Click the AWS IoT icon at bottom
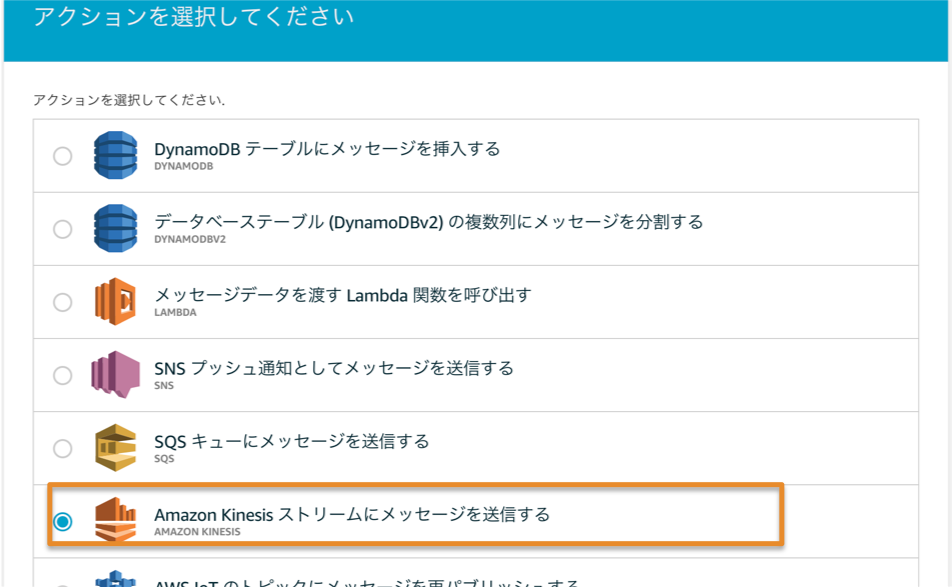The height and width of the screenshot is (587, 952). [x=115, y=579]
